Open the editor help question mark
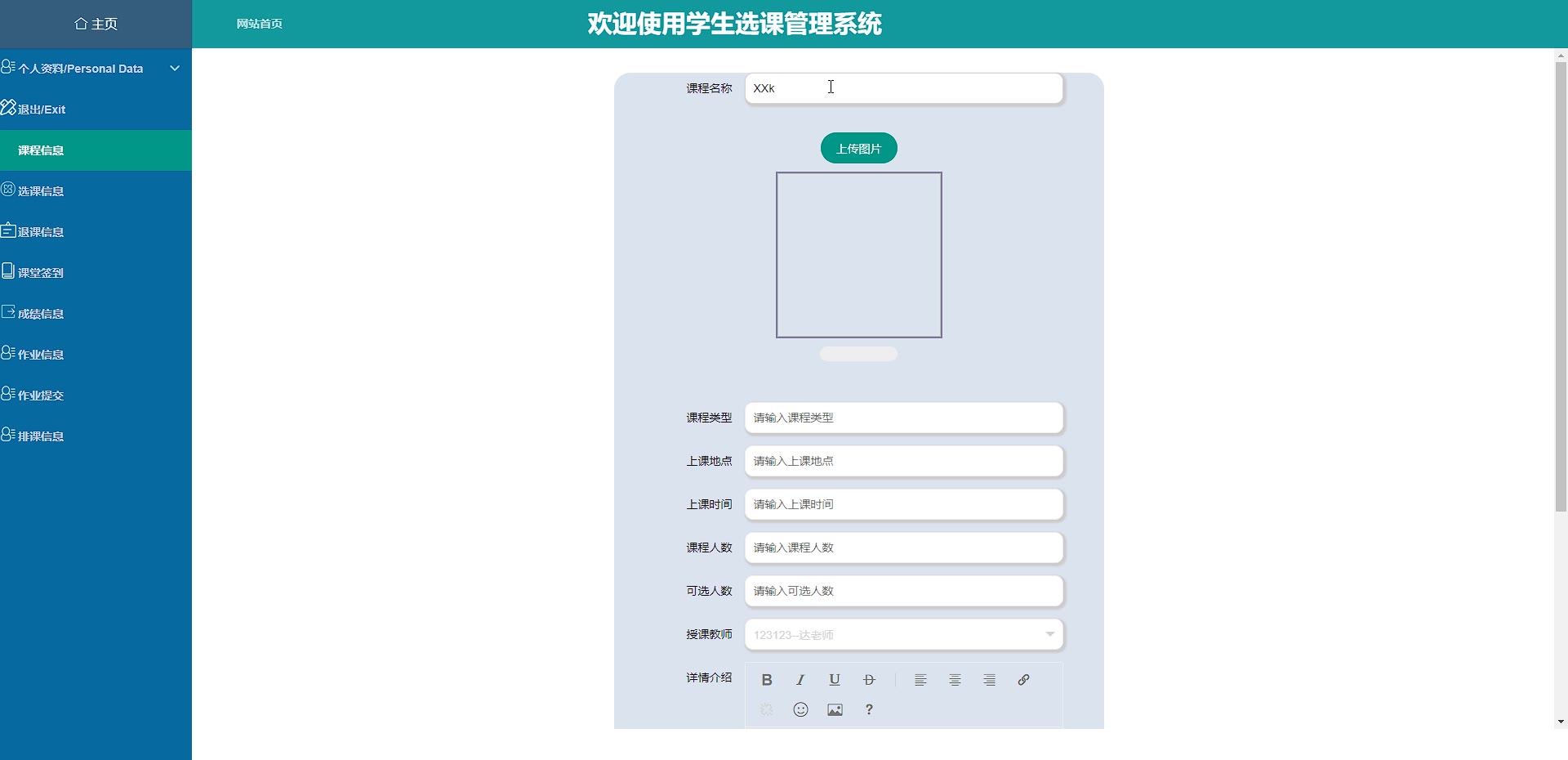 coord(869,709)
